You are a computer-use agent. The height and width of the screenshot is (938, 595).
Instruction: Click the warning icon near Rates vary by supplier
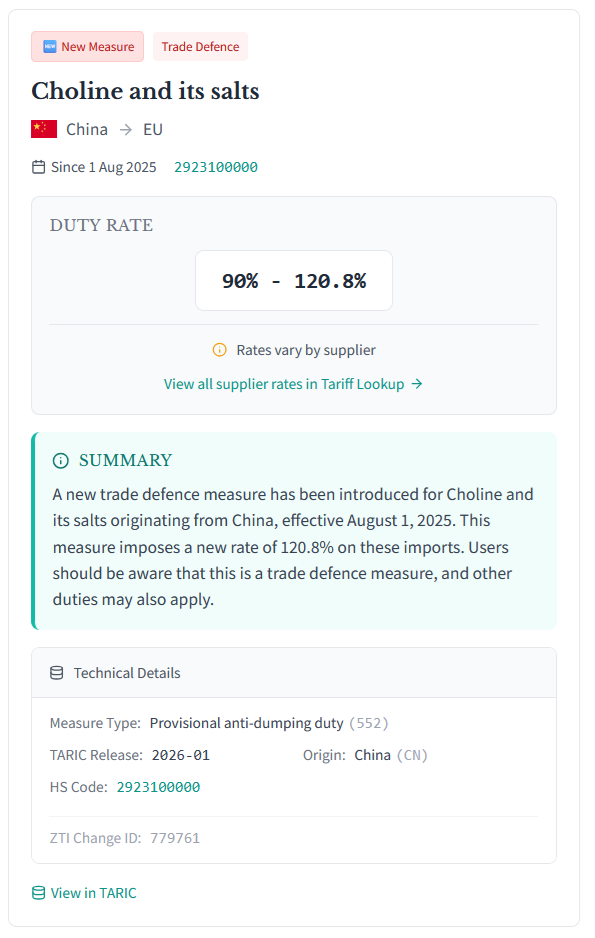click(x=219, y=350)
